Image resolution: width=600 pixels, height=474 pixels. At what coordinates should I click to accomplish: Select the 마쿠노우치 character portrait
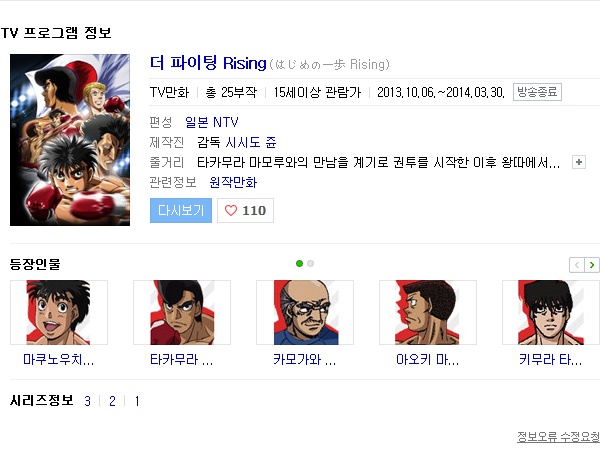59,312
